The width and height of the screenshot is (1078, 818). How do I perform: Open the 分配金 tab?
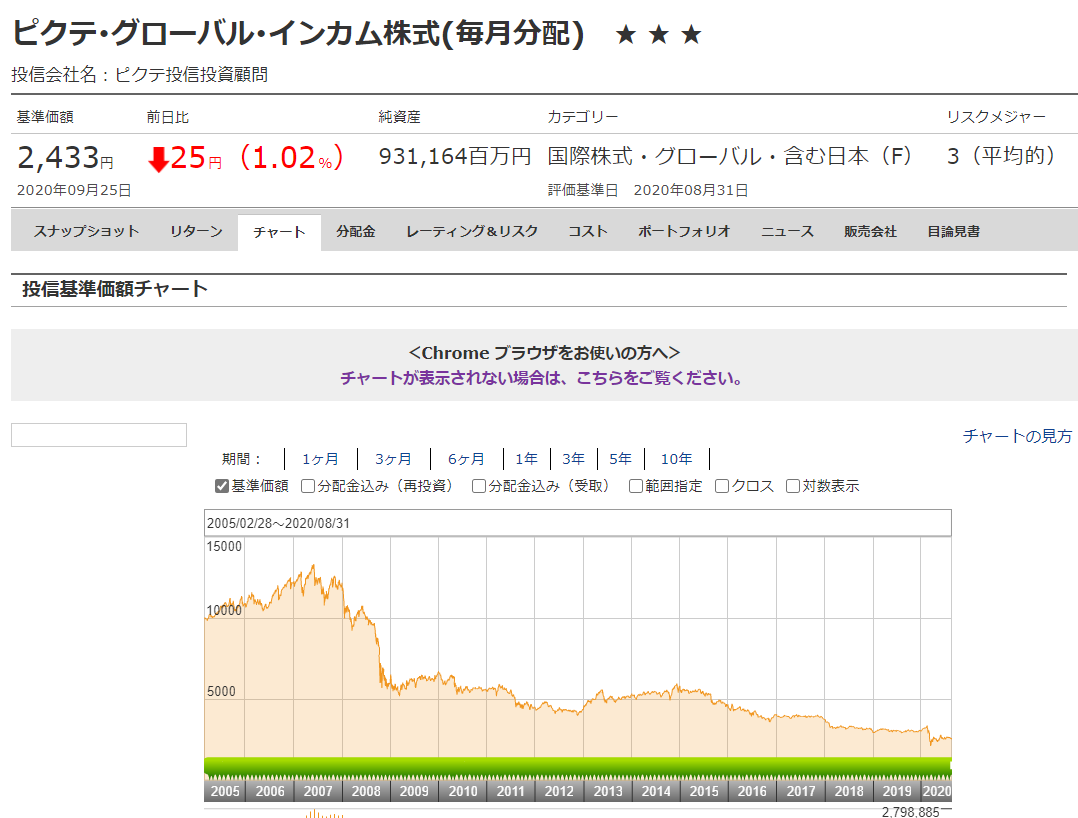[355, 232]
